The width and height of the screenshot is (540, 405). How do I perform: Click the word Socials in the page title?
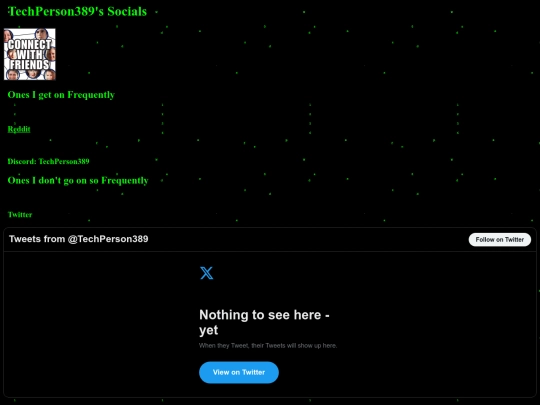point(127,11)
